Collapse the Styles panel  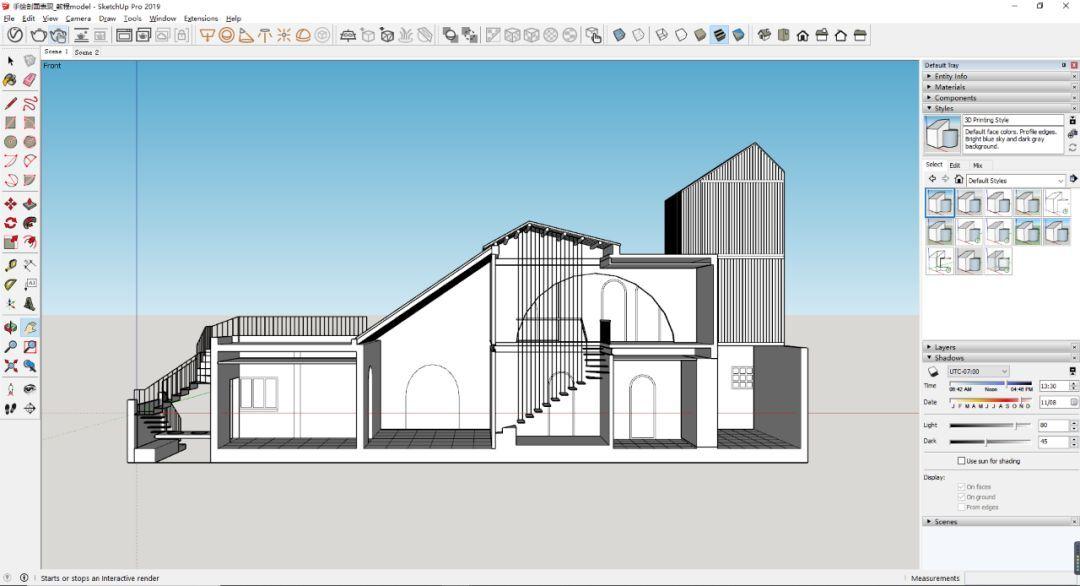999,108
